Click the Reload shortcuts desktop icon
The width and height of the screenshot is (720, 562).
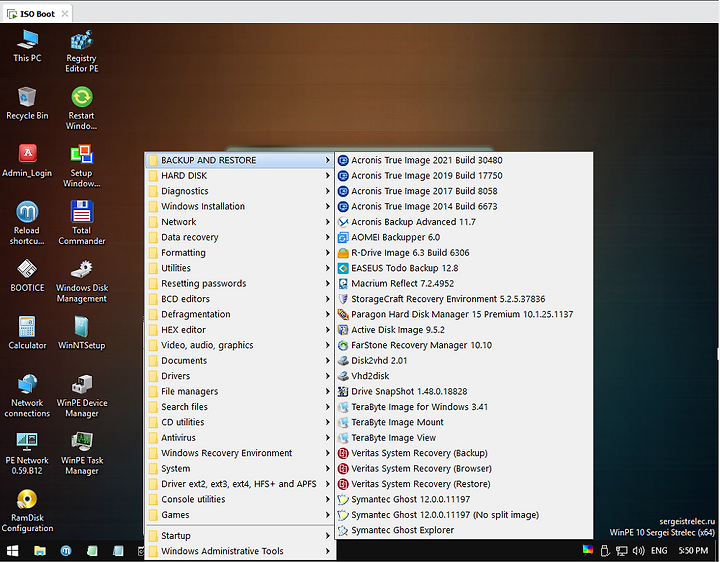(27, 224)
